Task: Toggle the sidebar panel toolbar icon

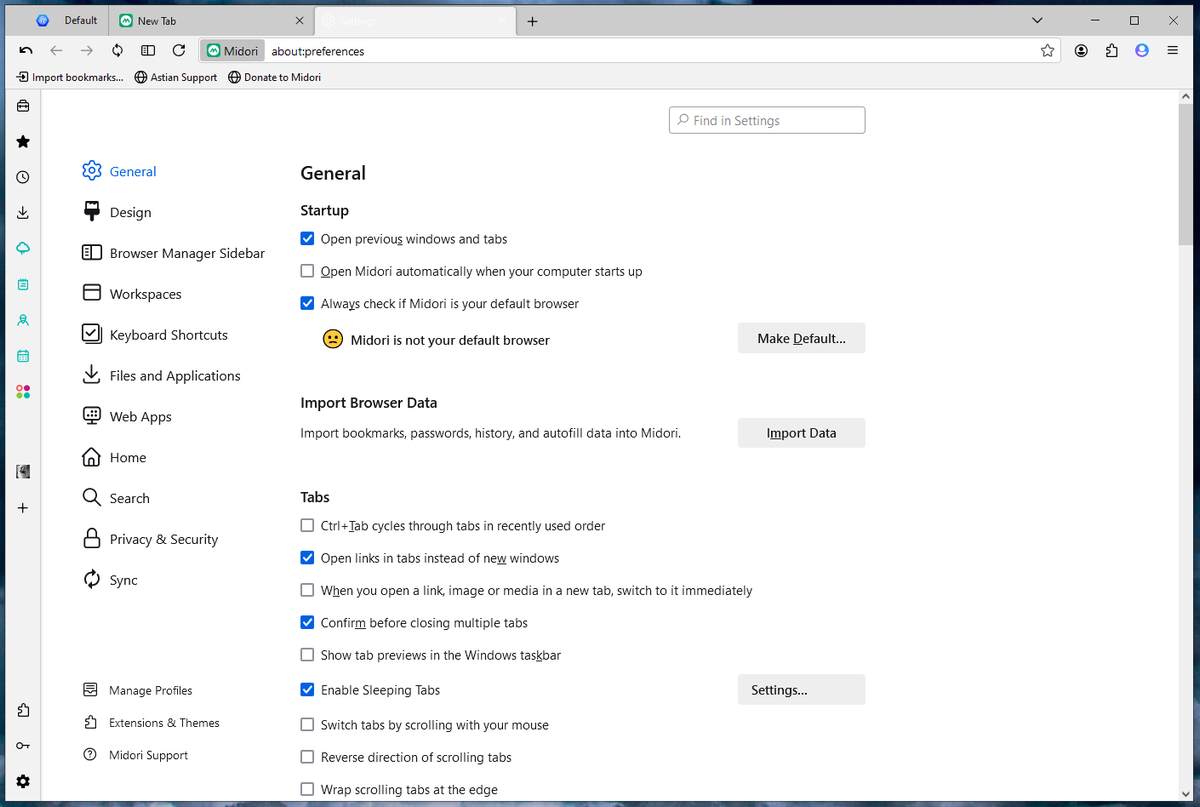Action: [x=148, y=50]
